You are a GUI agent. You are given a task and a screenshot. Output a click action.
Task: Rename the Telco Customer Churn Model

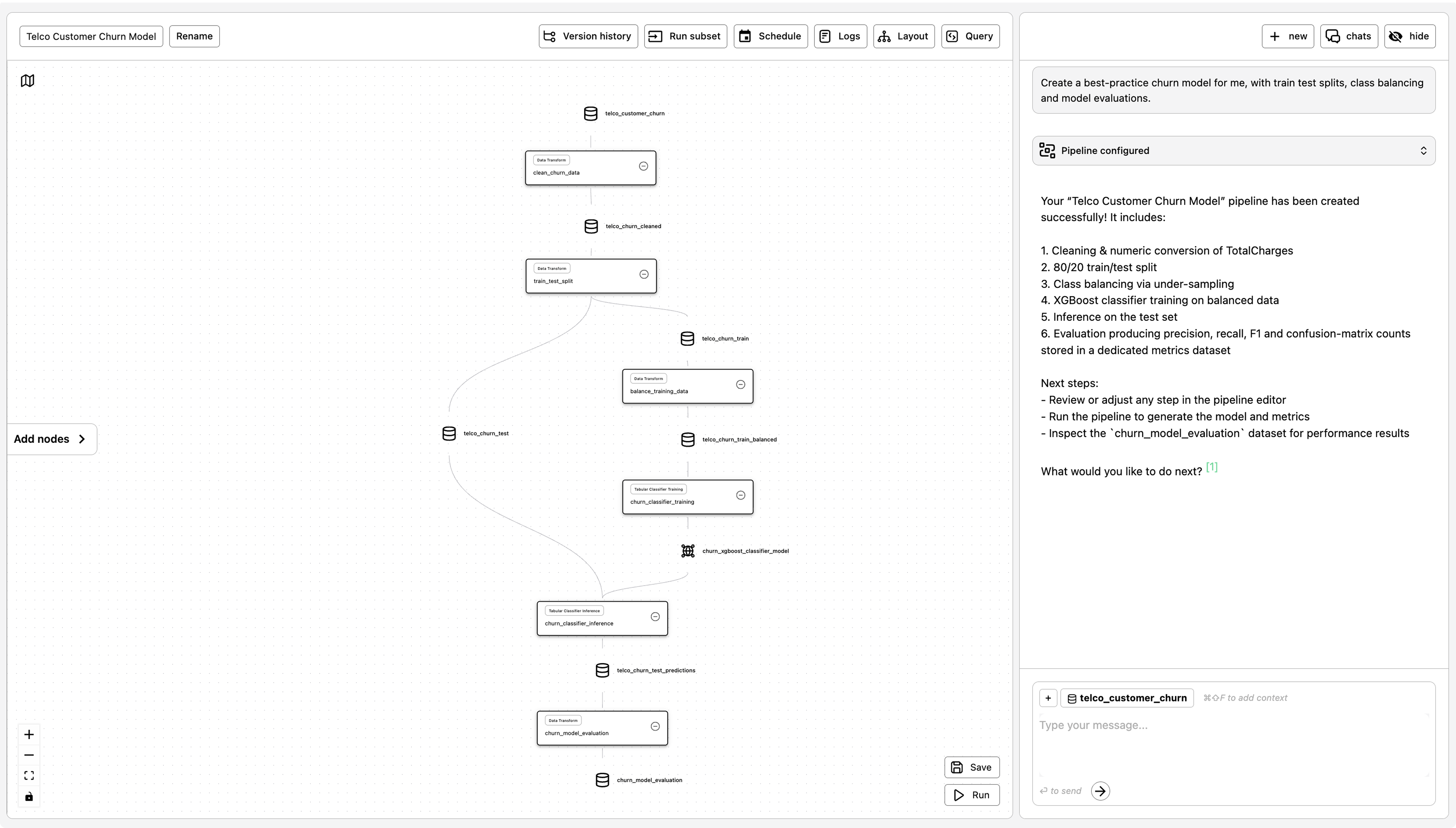[x=194, y=36]
